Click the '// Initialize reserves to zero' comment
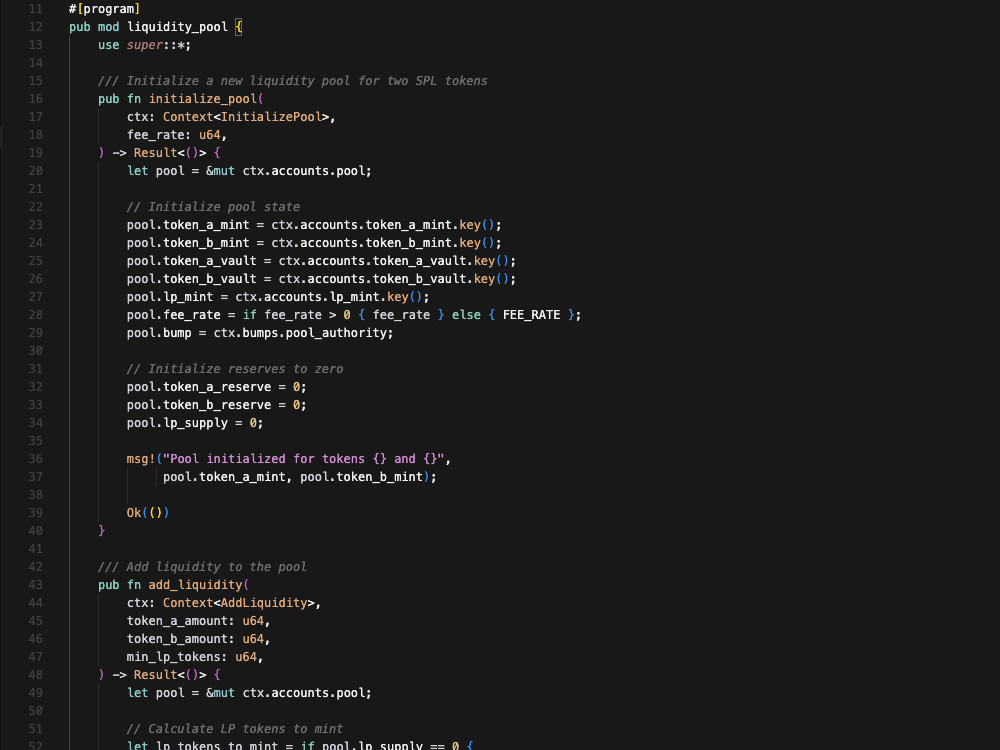The image size is (1000, 750). [x=235, y=369]
